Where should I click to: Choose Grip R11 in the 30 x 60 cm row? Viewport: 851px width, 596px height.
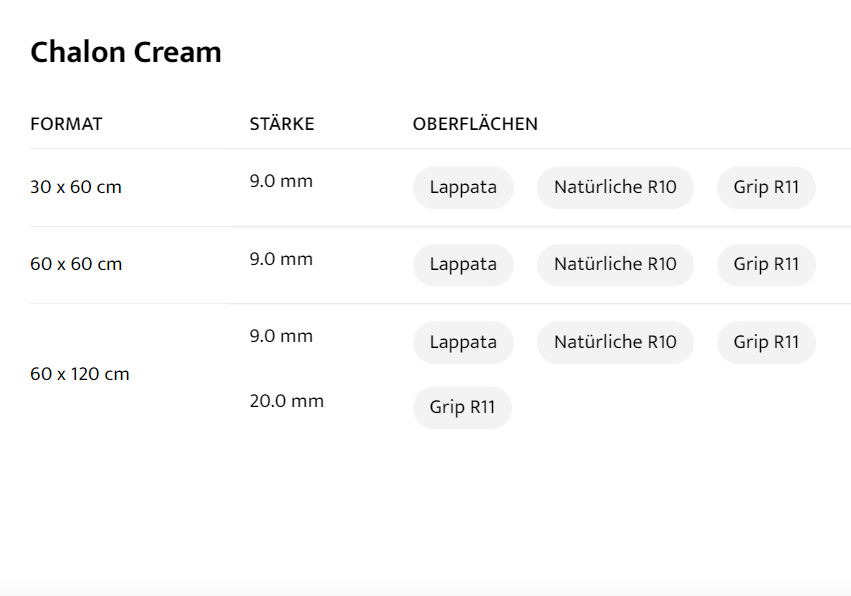tap(766, 187)
